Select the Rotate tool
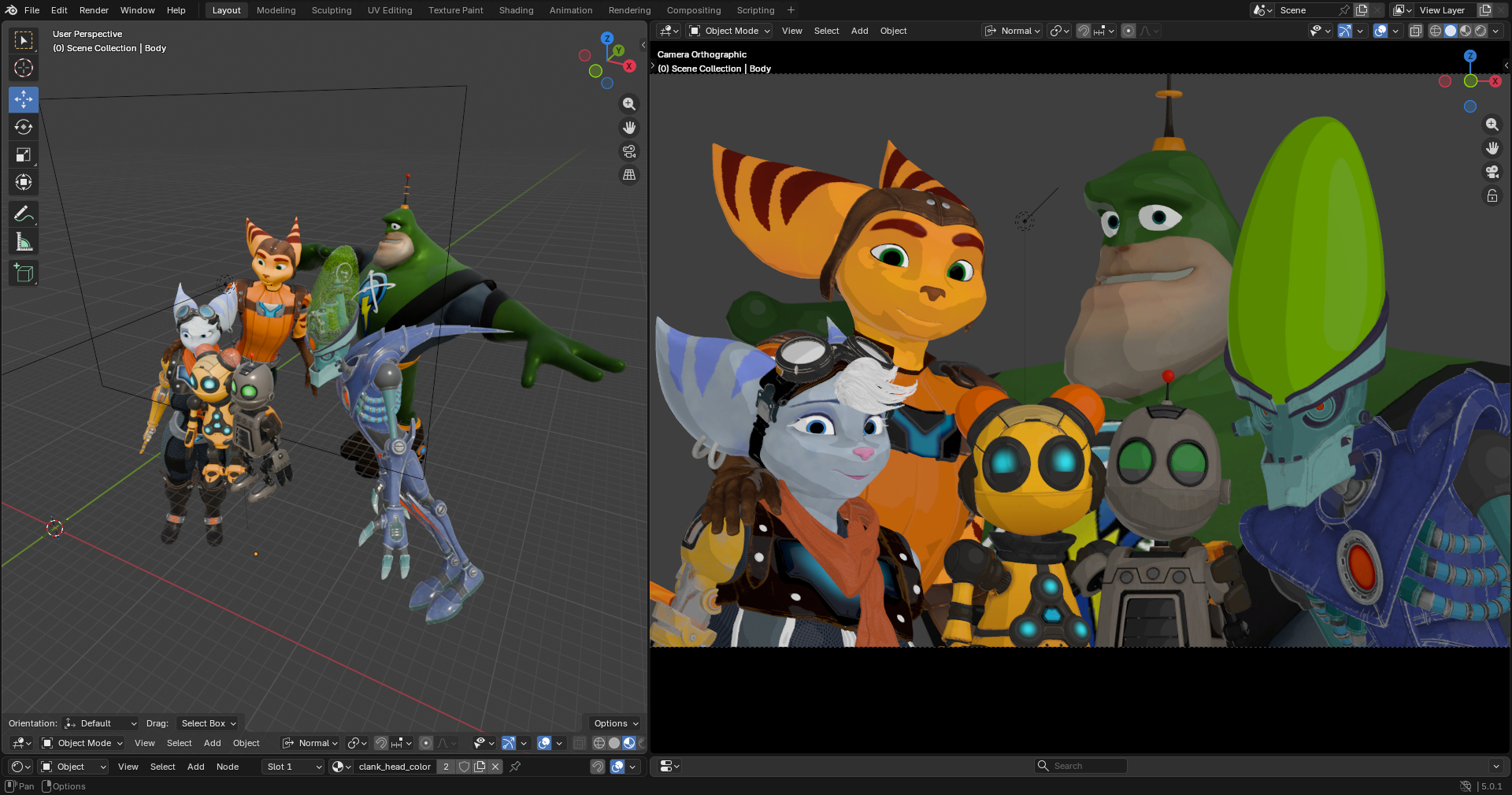This screenshot has width=1512, height=795. pos(24,127)
